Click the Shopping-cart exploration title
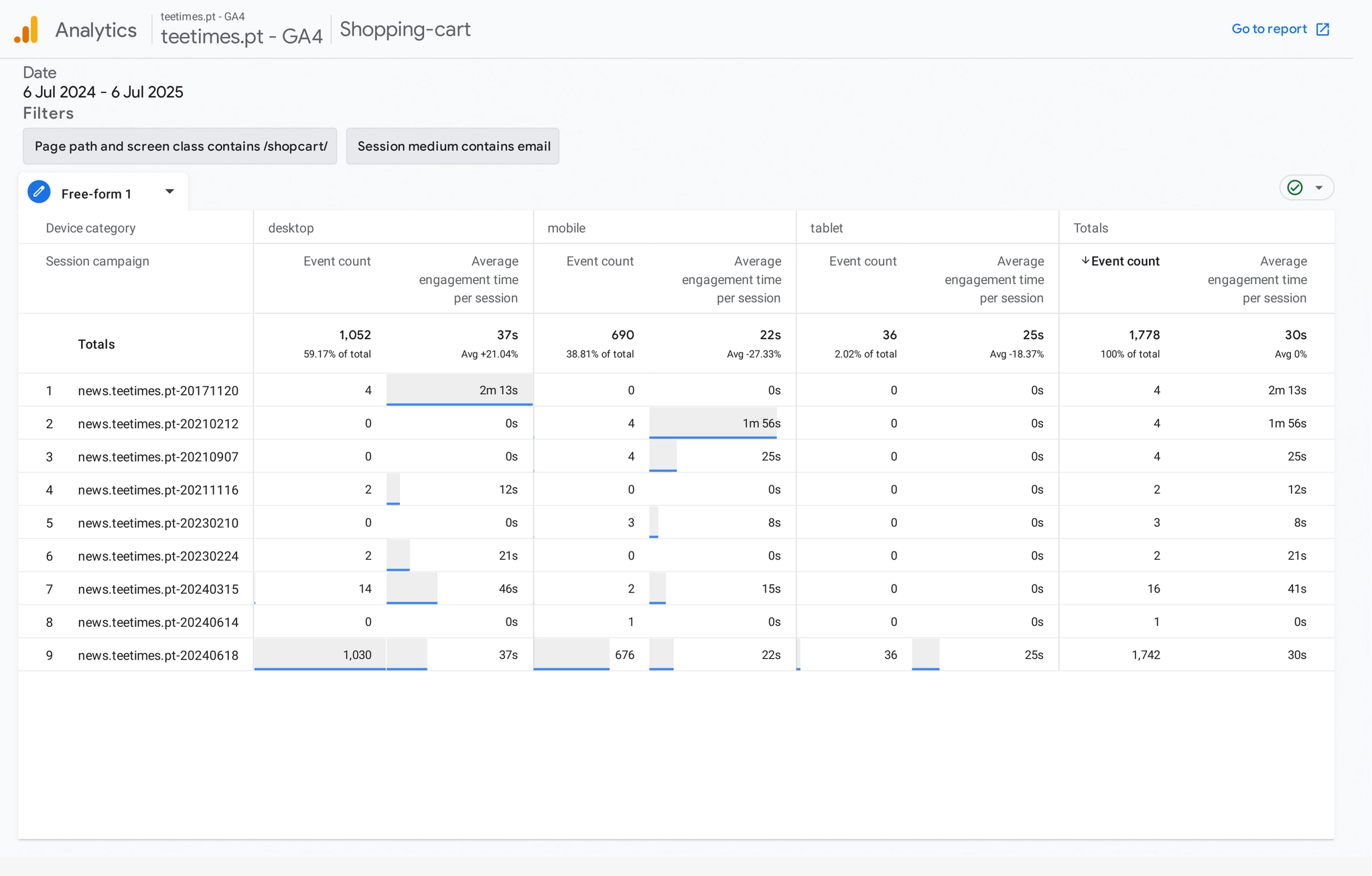 click(x=405, y=29)
